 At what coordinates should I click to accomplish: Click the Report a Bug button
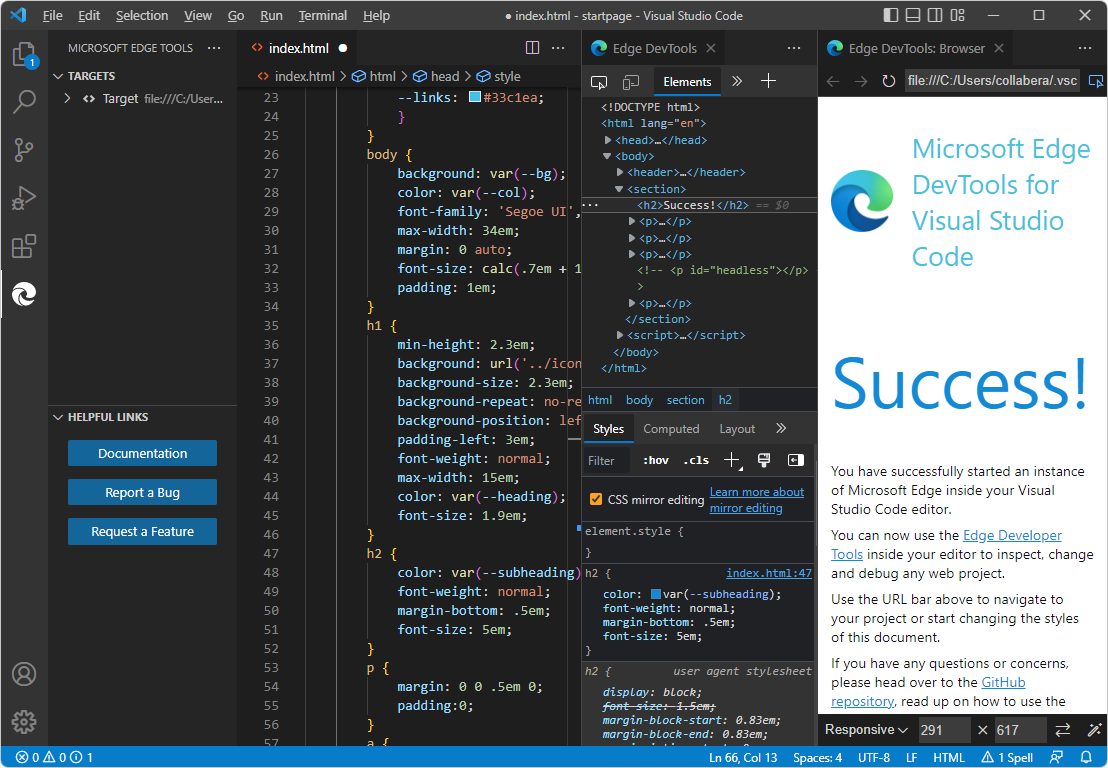142,492
